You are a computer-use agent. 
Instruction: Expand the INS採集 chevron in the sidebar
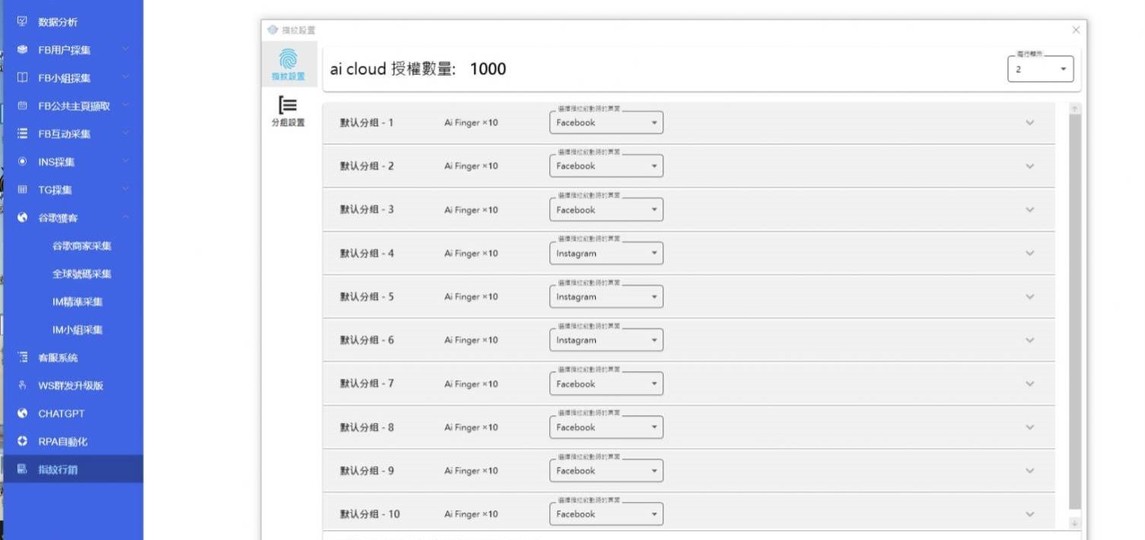click(x=126, y=161)
